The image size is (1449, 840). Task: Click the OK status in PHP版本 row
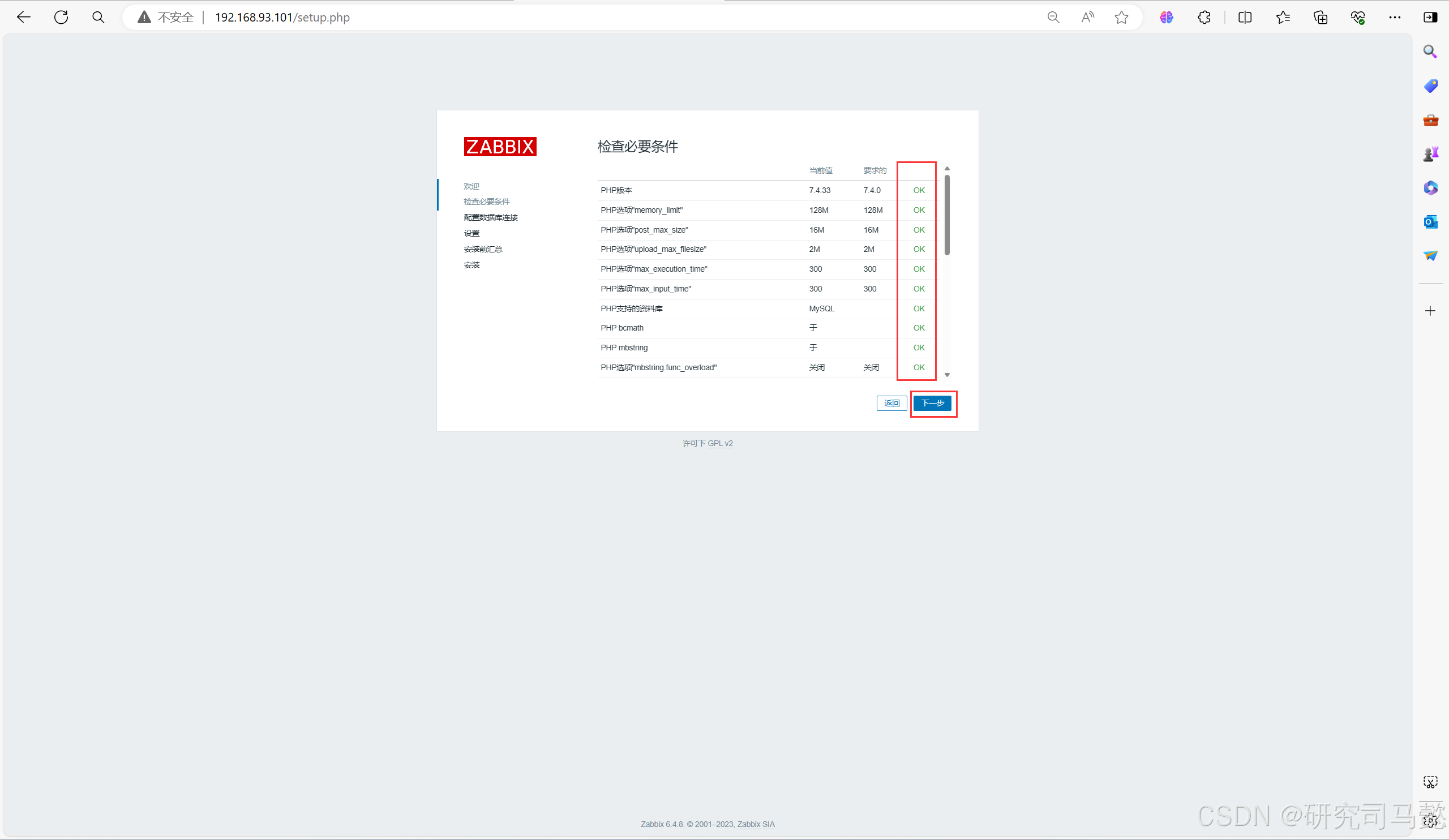click(x=919, y=190)
